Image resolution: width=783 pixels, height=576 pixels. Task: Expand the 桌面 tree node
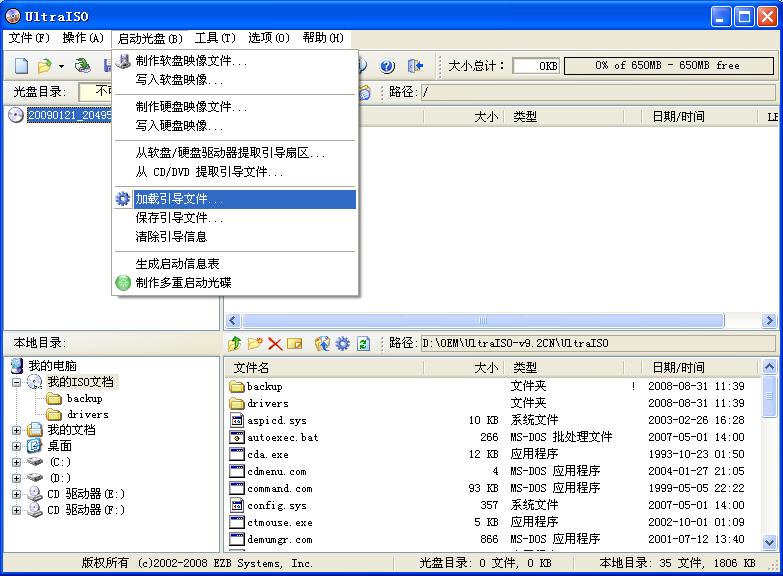(16, 446)
